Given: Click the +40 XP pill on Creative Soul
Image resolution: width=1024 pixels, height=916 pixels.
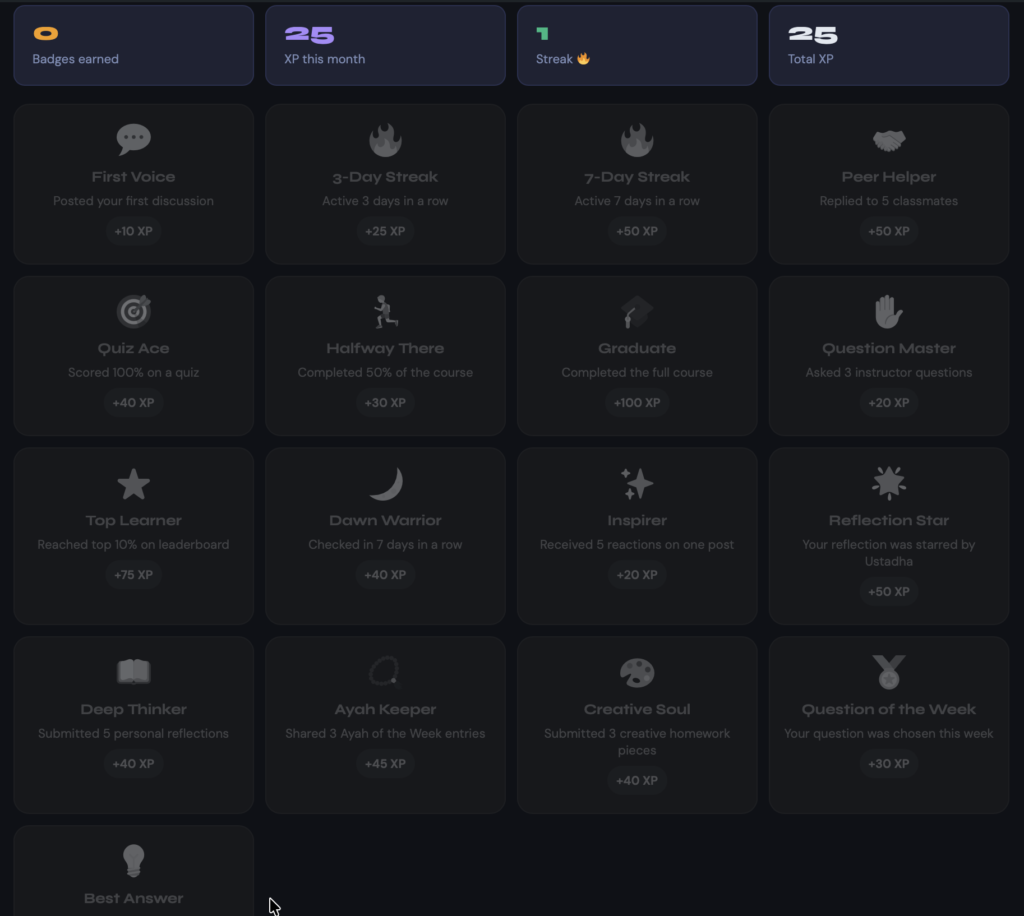Looking at the screenshot, I should pyautogui.click(x=637, y=781).
